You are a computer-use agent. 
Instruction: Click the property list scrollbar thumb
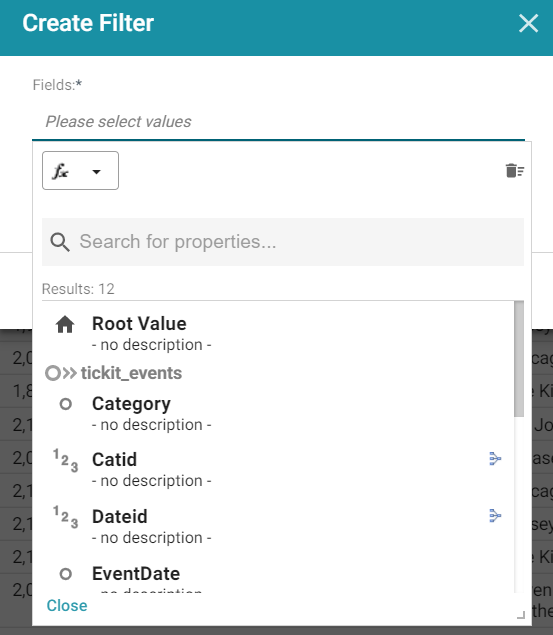coord(519,359)
